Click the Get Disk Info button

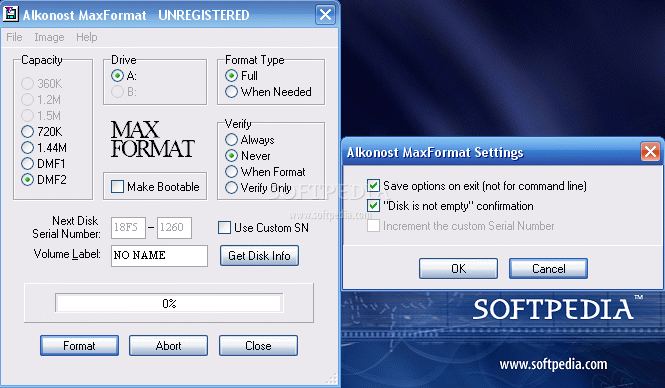point(259,256)
